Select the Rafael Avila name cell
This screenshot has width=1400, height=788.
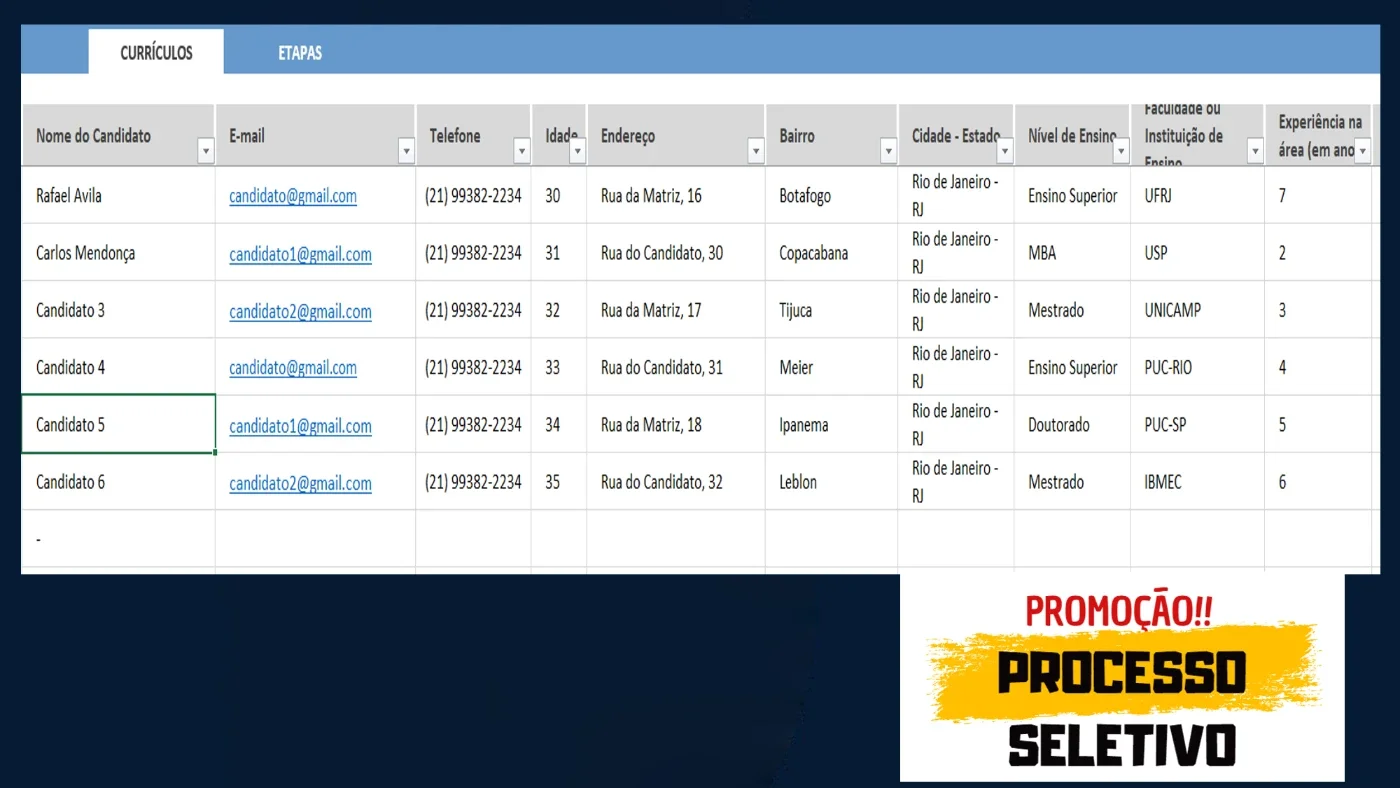(x=118, y=196)
